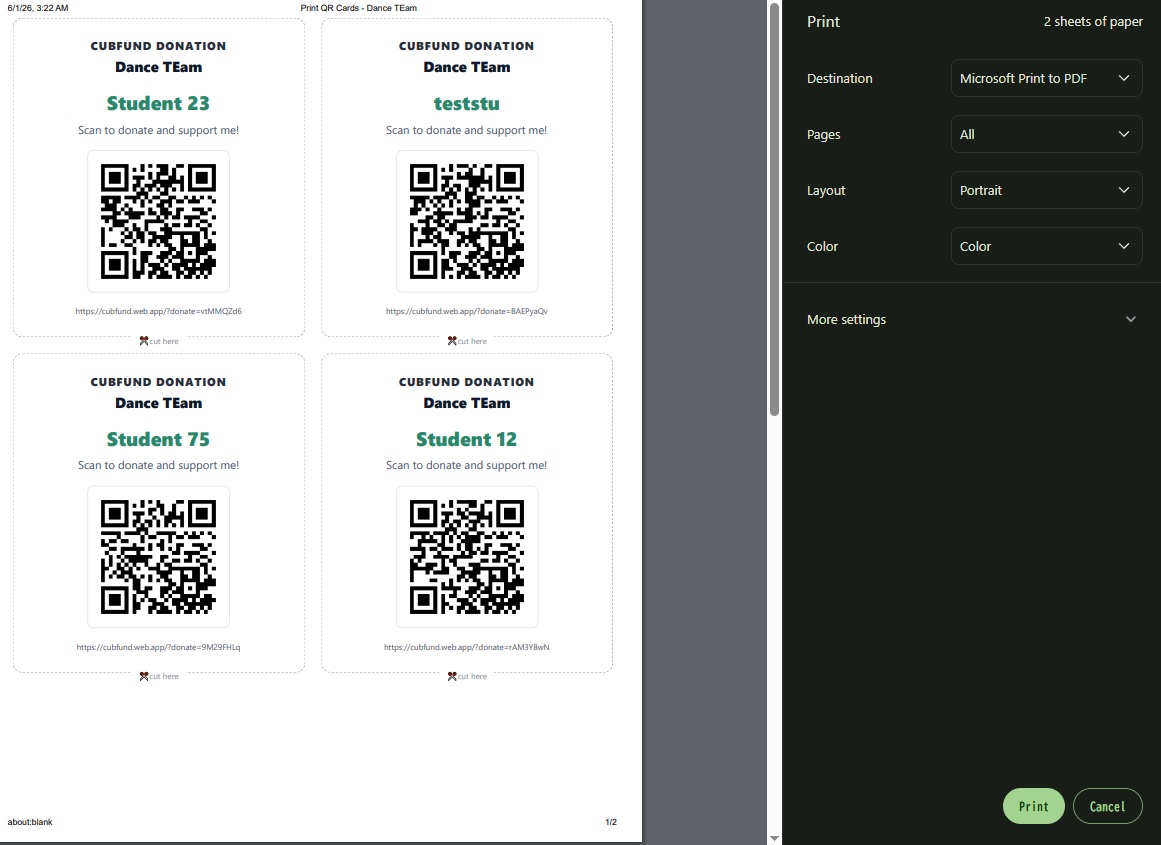Click the '1/2' page number
The height and width of the screenshot is (845, 1161).
click(x=611, y=822)
